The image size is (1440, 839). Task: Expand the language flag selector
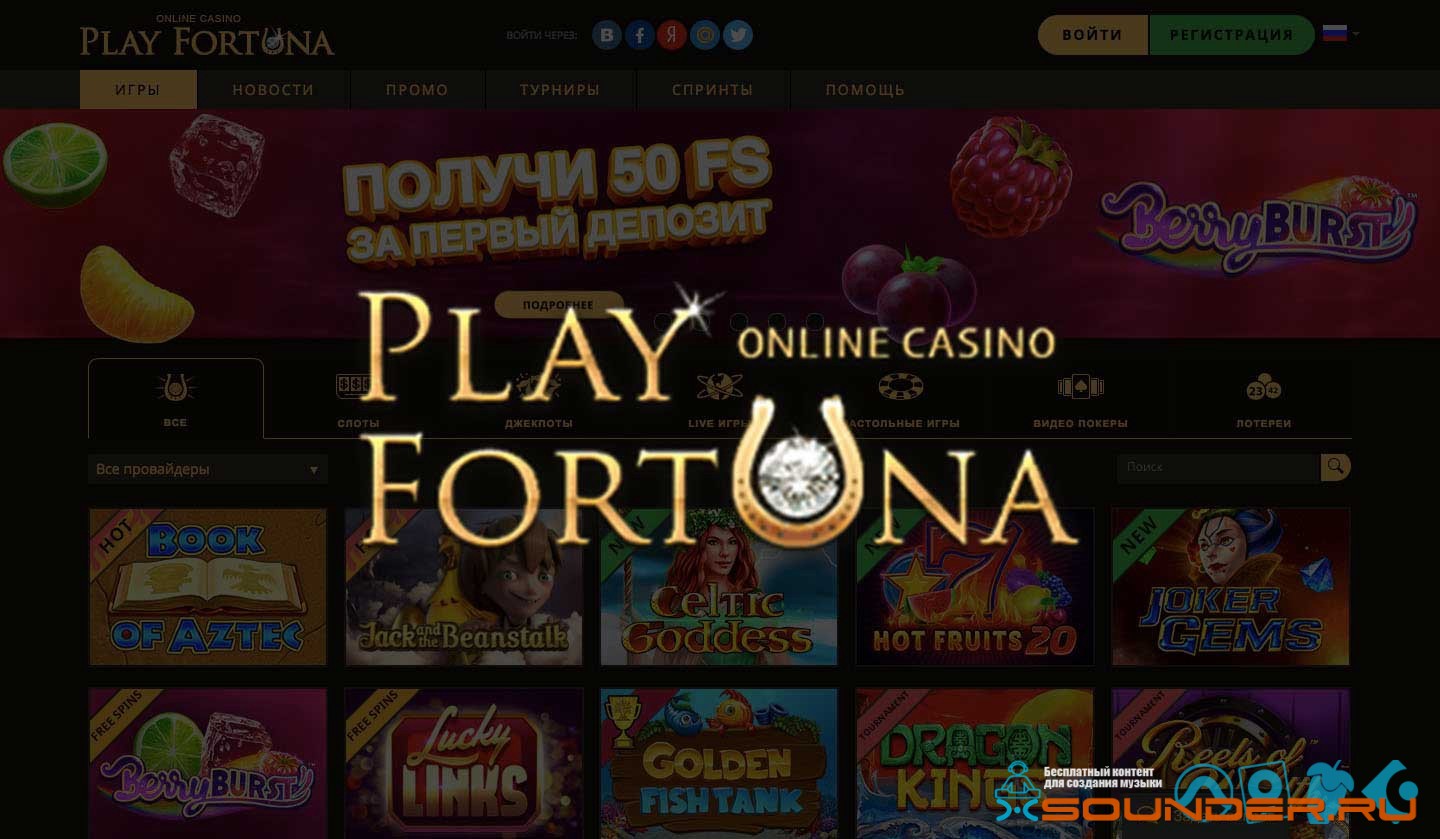tap(1340, 34)
